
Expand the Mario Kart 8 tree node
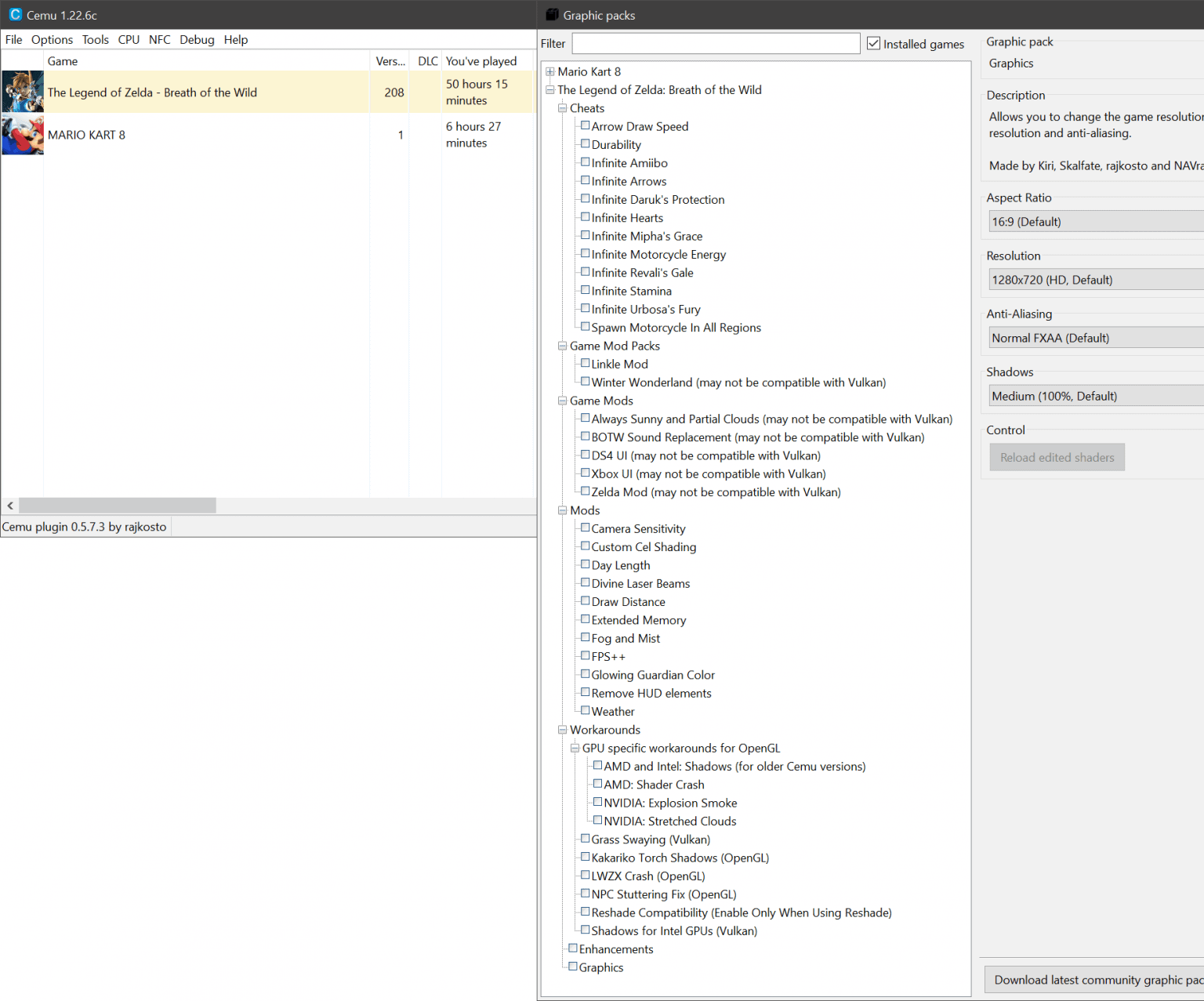(549, 71)
